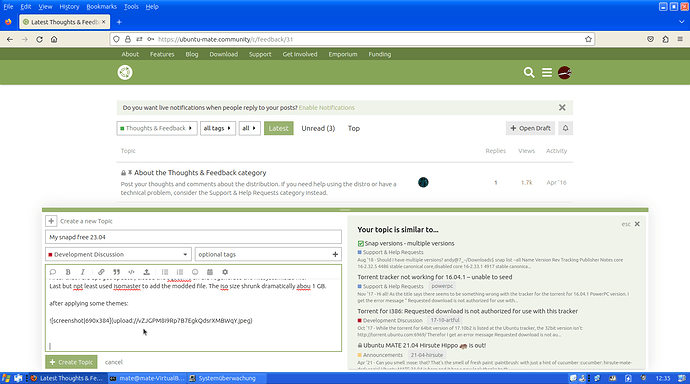The width and height of the screenshot is (690, 384).
Task: Open the Bookmarks menu
Action: (102, 7)
